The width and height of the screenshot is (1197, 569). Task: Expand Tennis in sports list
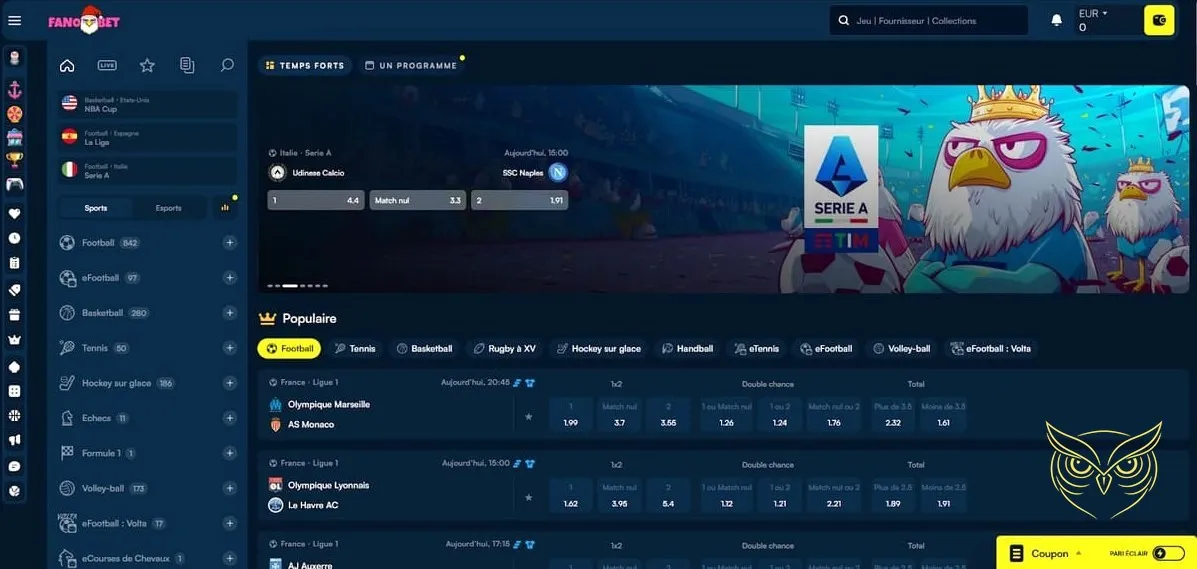click(x=230, y=348)
